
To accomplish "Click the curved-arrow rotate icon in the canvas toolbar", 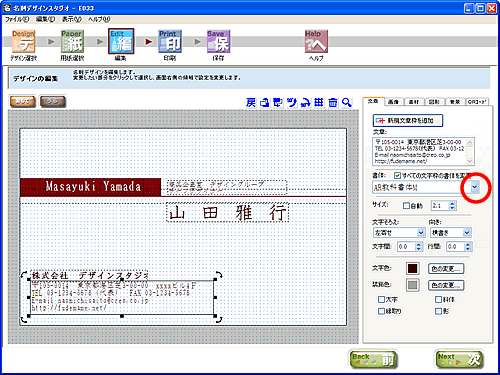I will (305, 102).
